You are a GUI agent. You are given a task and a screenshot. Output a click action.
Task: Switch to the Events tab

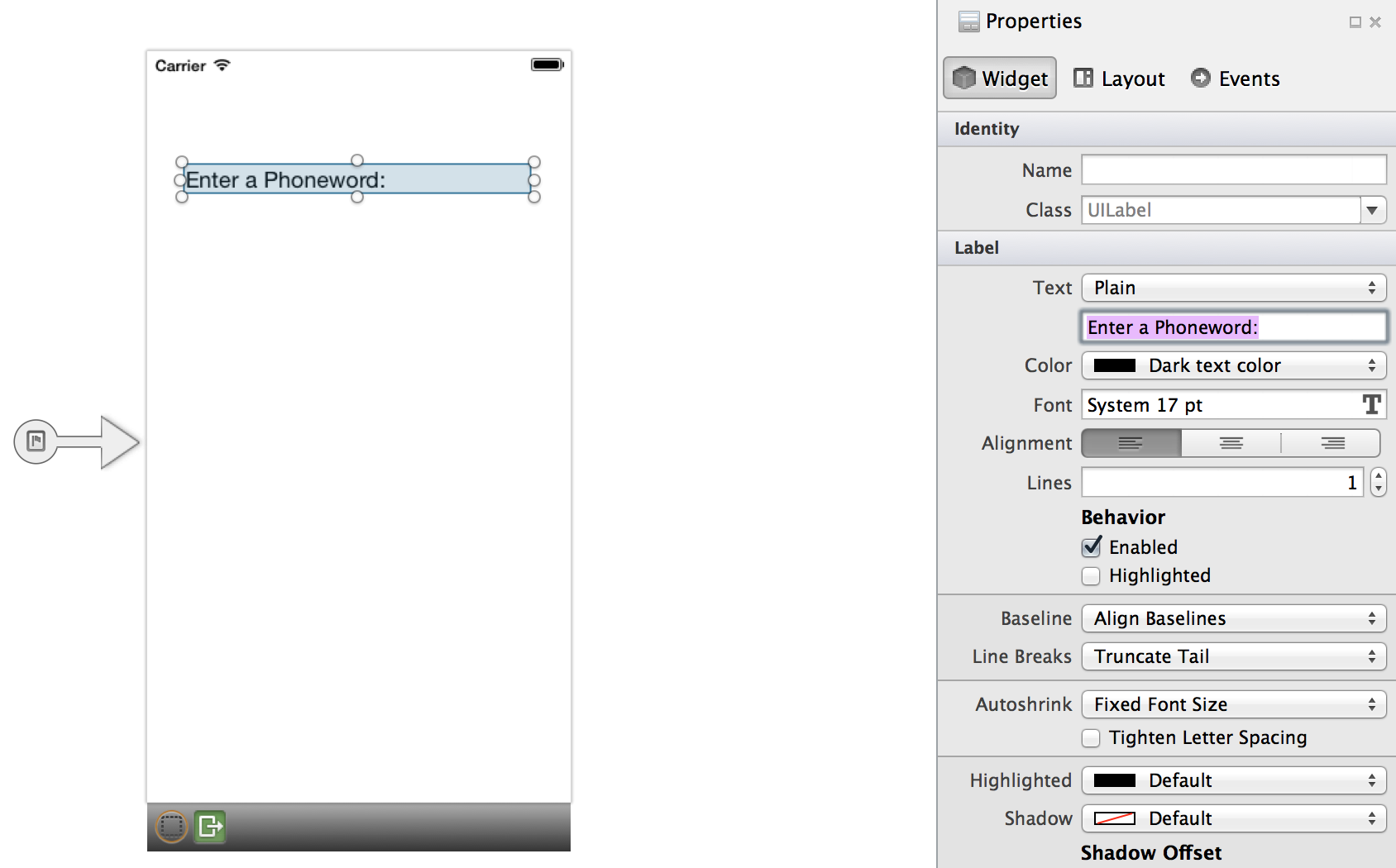1236,79
